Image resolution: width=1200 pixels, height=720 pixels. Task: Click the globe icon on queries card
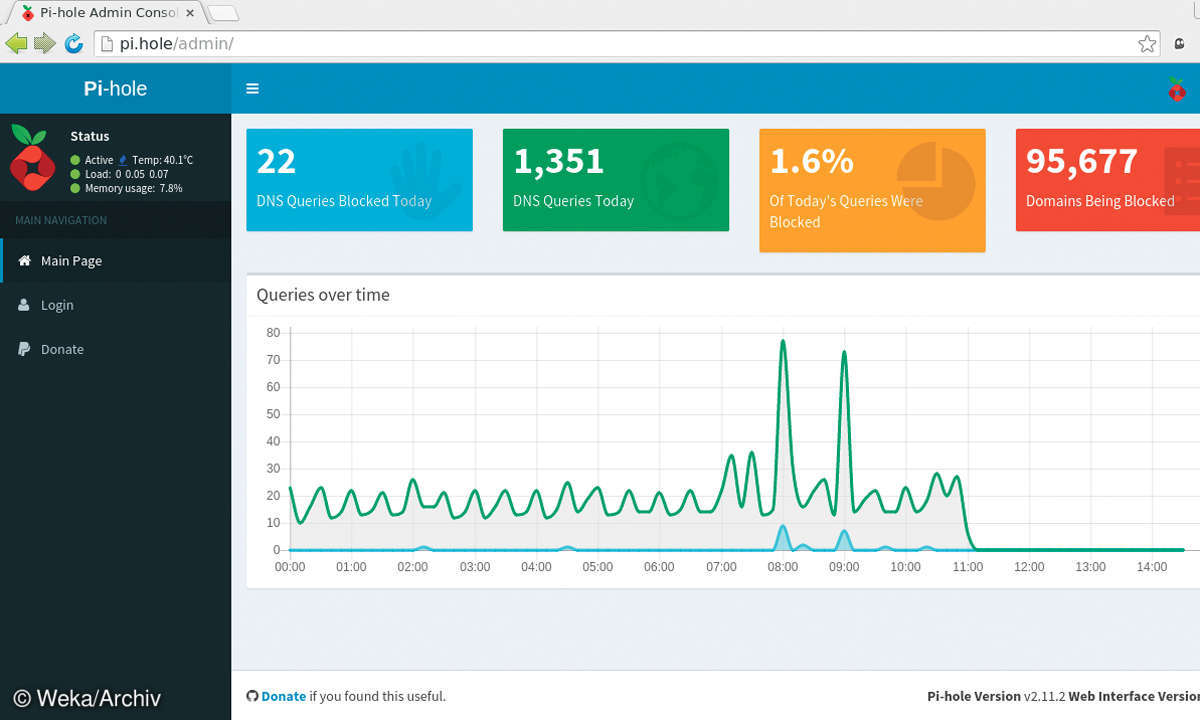coord(679,181)
